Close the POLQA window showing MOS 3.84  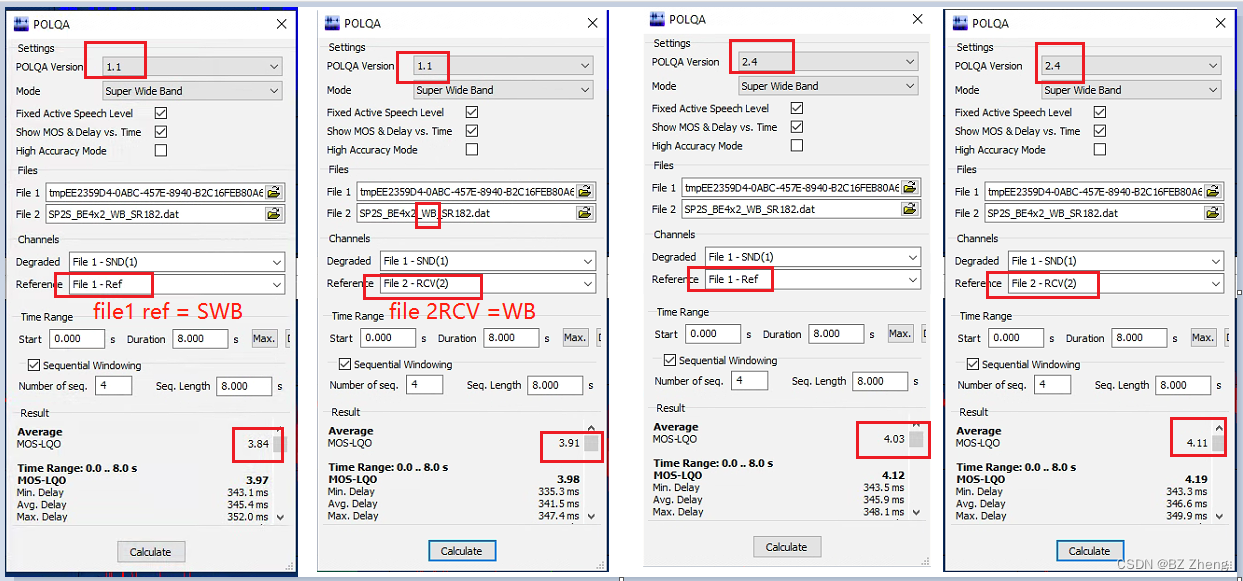281,24
